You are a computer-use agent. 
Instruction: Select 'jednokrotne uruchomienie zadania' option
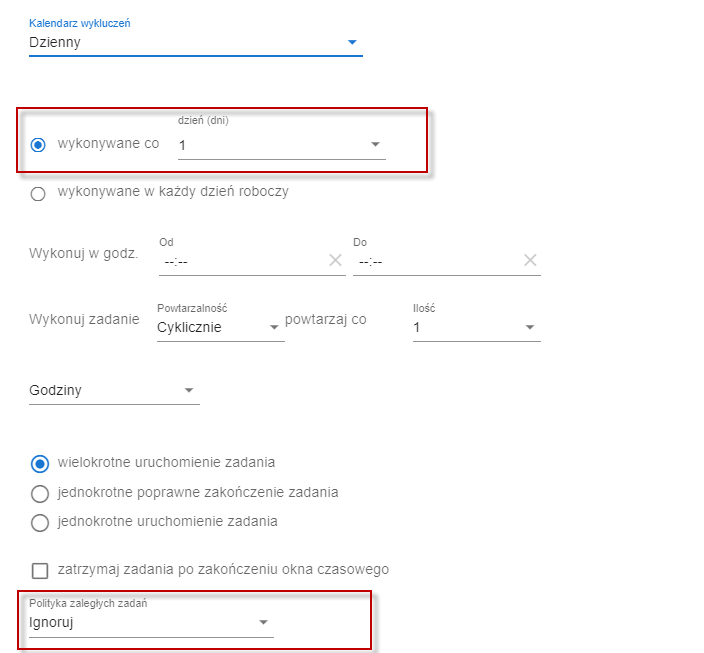40,522
